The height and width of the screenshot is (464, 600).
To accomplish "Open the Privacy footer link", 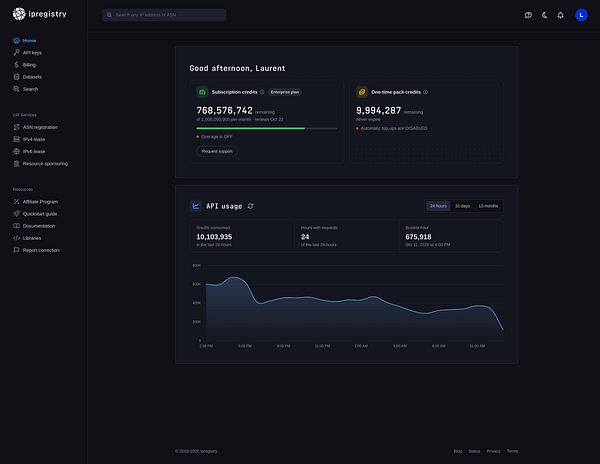I will 493,451.
